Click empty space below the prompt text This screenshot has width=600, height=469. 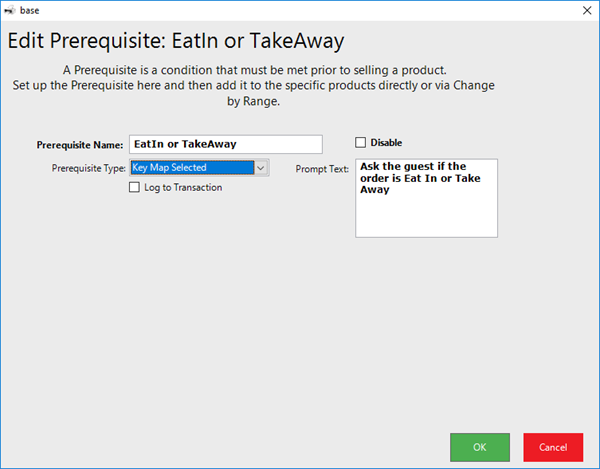coord(426,218)
